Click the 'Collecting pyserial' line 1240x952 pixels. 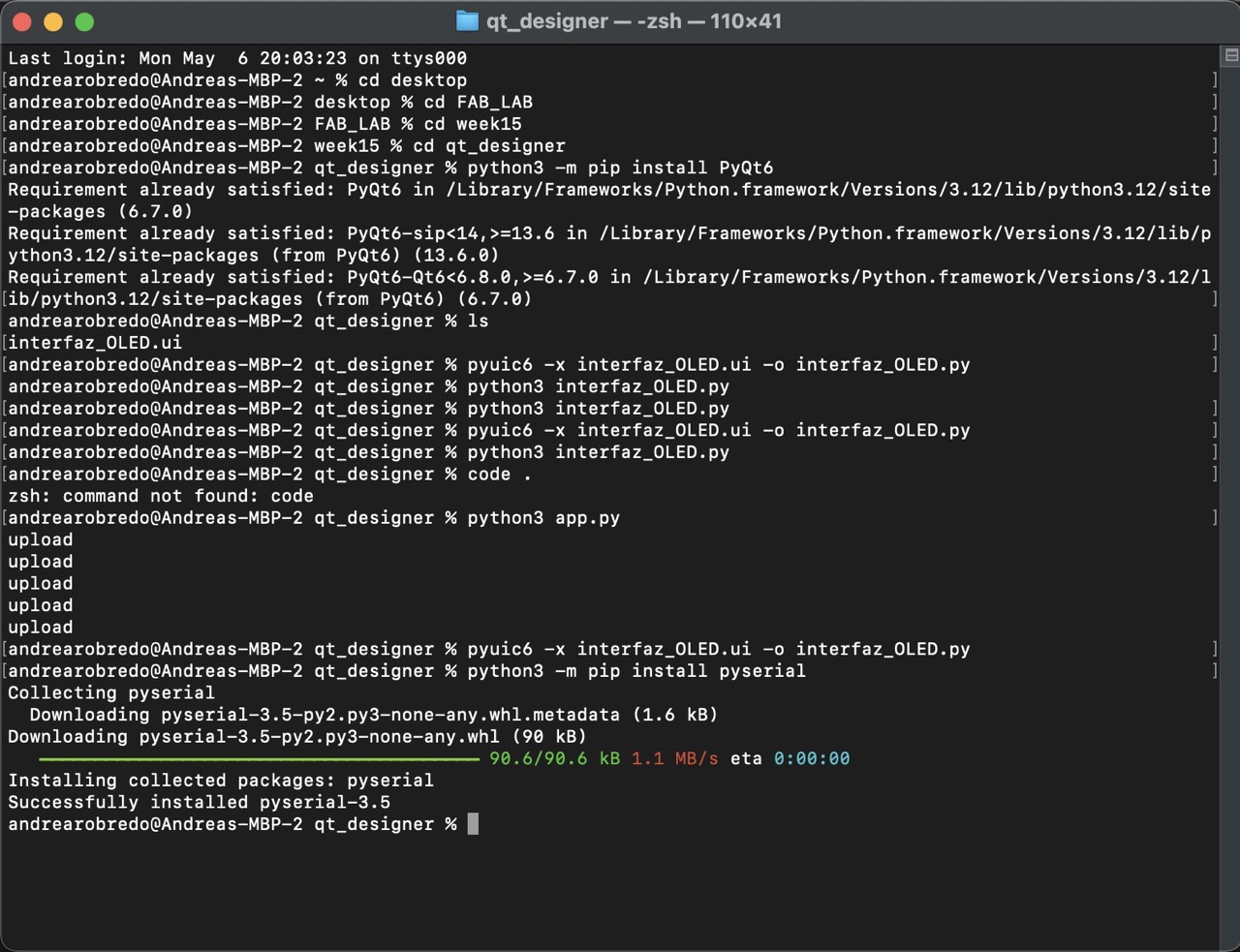pyautogui.click(x=111, y=693)
